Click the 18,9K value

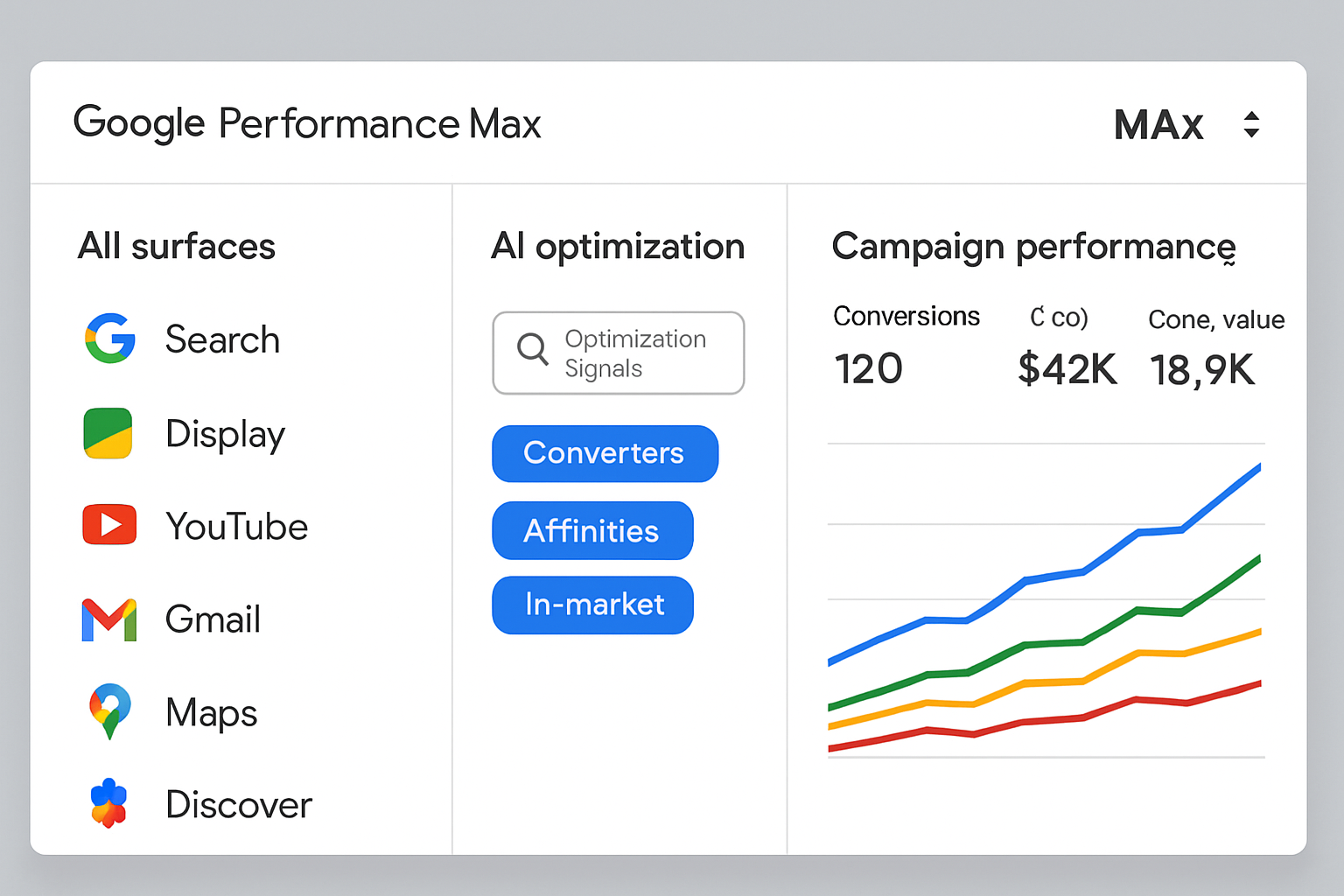tap(1202, 370)
